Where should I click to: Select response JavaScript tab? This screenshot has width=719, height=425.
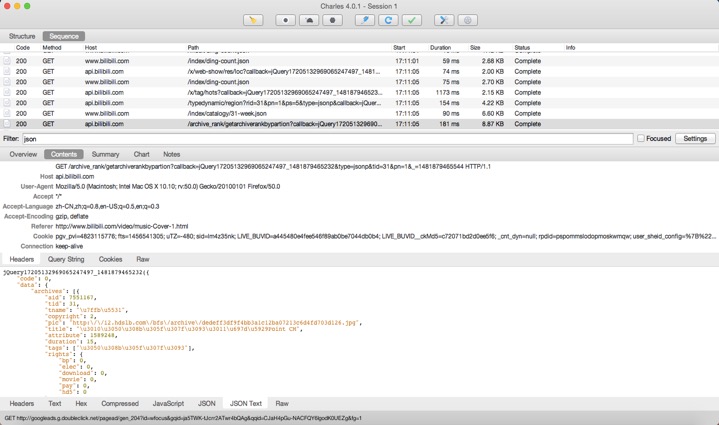pos(168,403)
